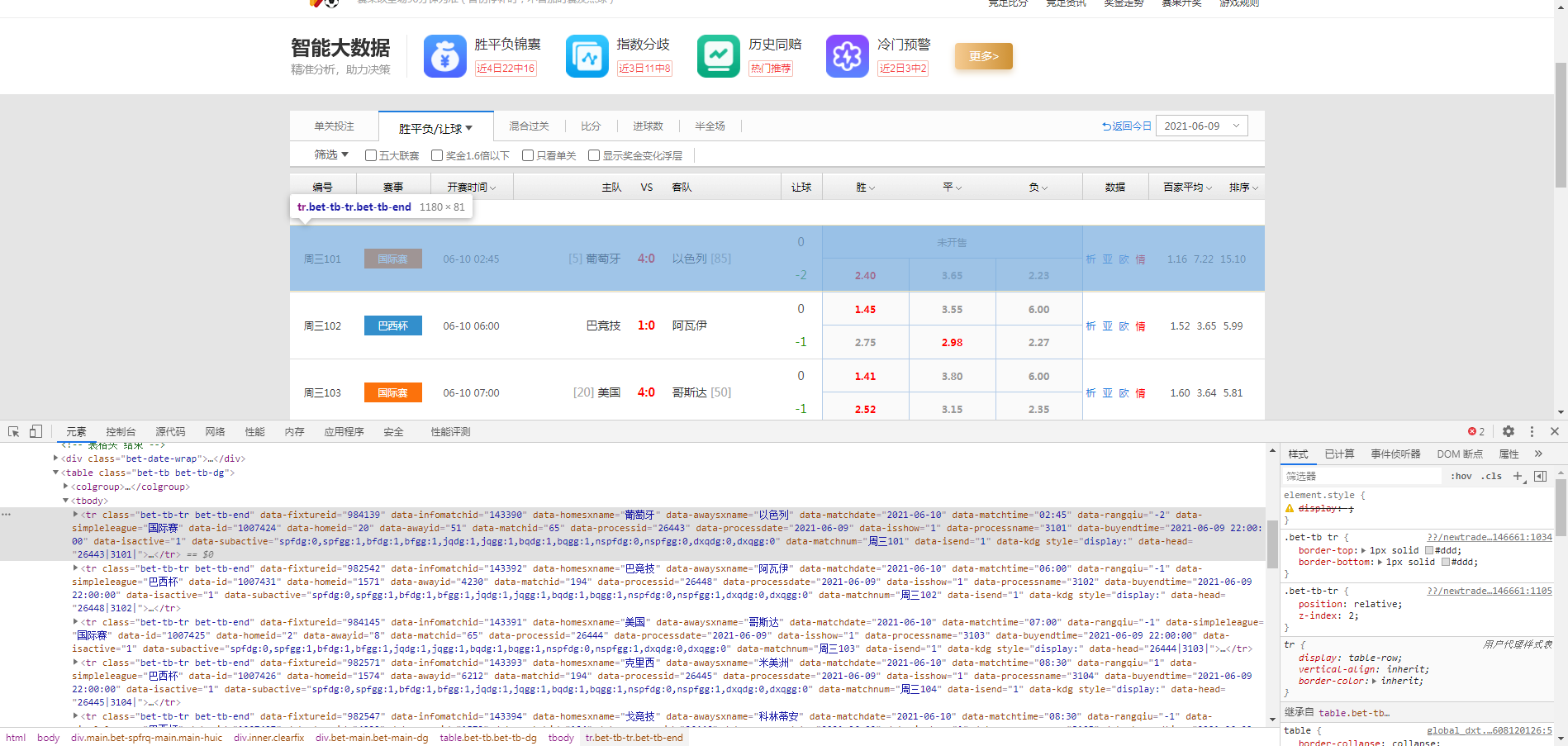Switch to the 进球数 tab
This screenshot has height=746, width=1568.
[x=648, y=126]
